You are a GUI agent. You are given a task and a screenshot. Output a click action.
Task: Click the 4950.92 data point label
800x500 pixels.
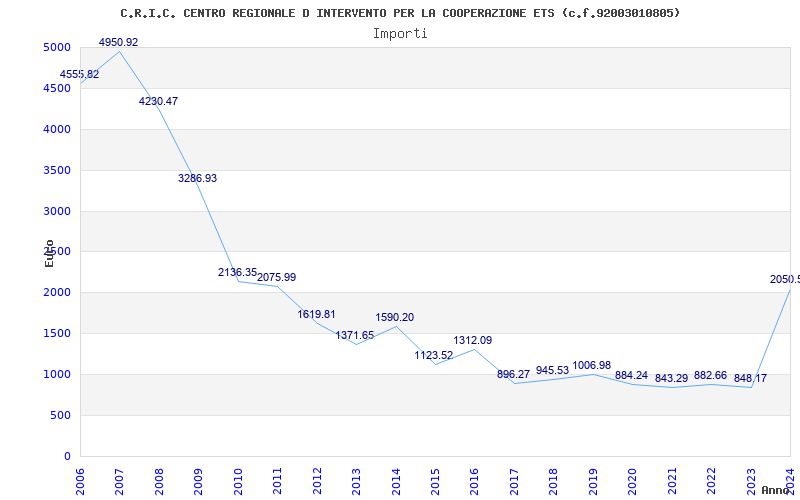118,42
